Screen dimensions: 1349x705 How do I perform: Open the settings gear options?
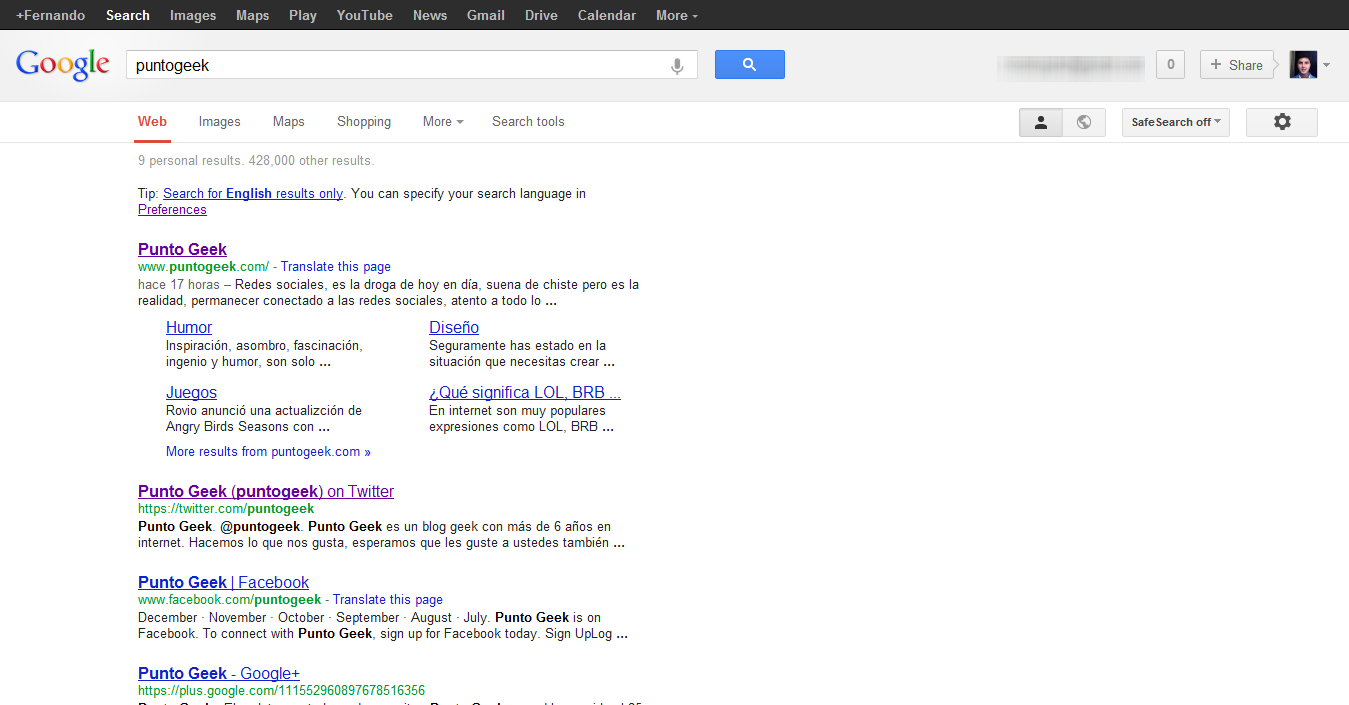coord(1281,122)
